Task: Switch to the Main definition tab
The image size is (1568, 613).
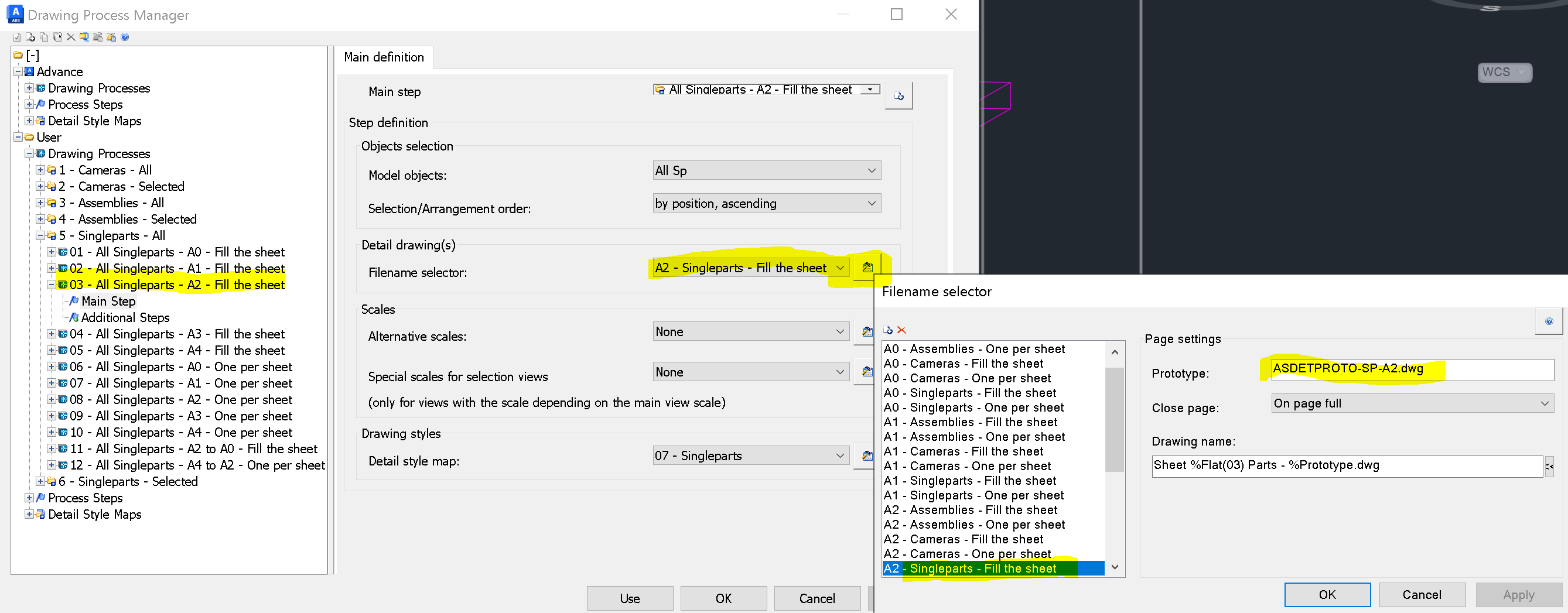Action: 384,57
